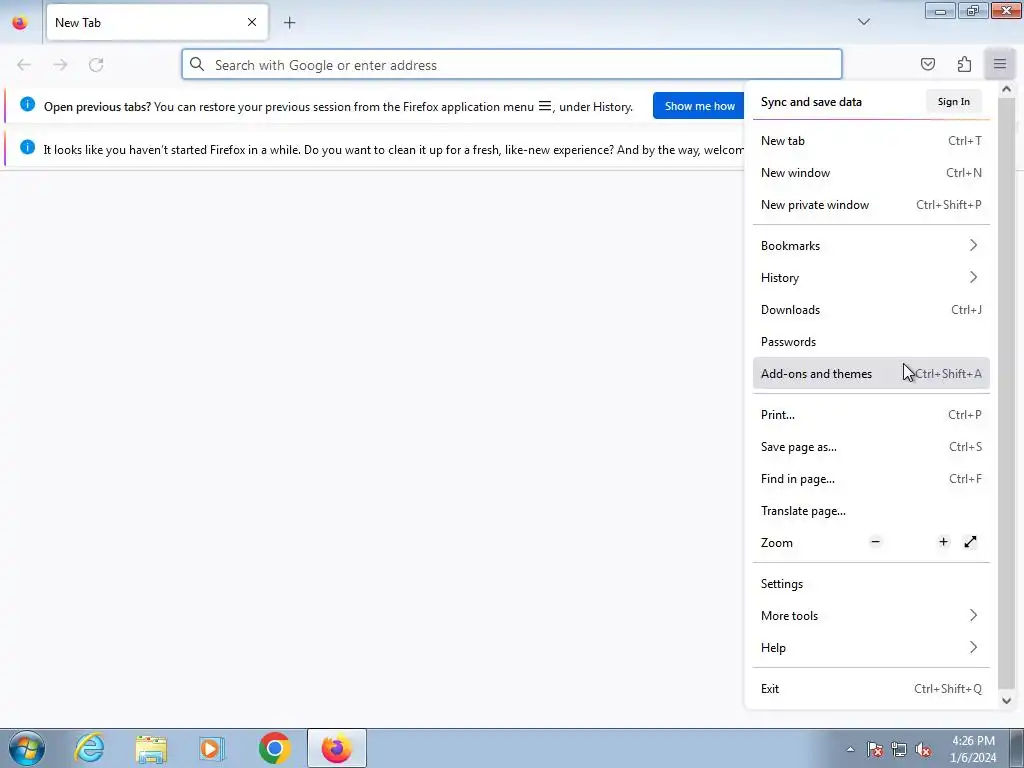Viewport: 1024px width, 768px height.
Task: Click the Action Center flag tray icon
Action: tap(875, 749)
